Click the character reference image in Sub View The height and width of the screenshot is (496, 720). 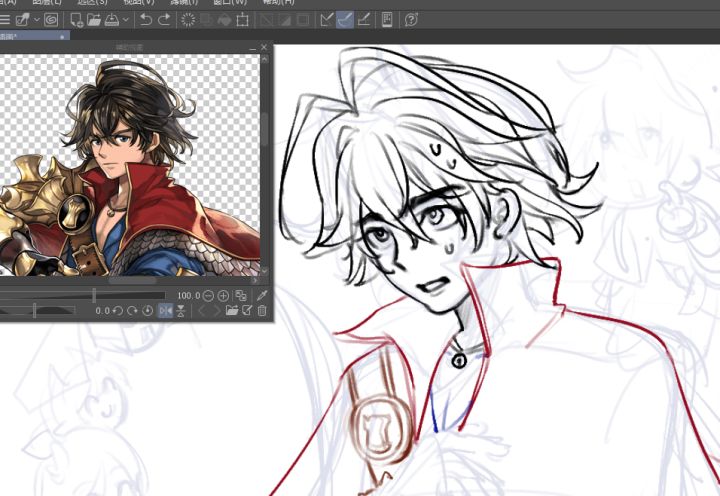[x=130, y=165]
